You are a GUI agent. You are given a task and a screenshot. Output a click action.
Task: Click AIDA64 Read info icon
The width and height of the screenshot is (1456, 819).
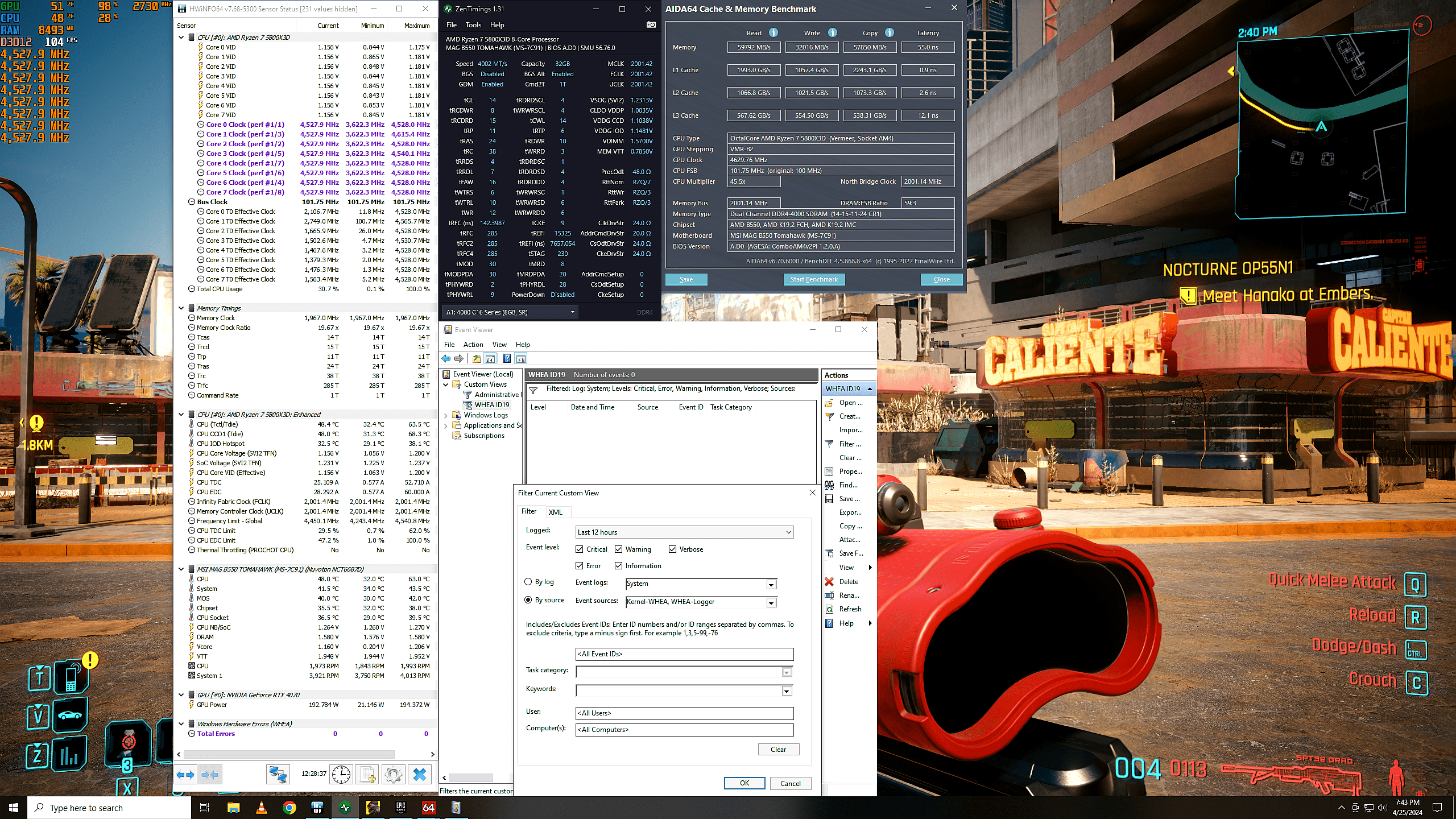tap(773, 32)
